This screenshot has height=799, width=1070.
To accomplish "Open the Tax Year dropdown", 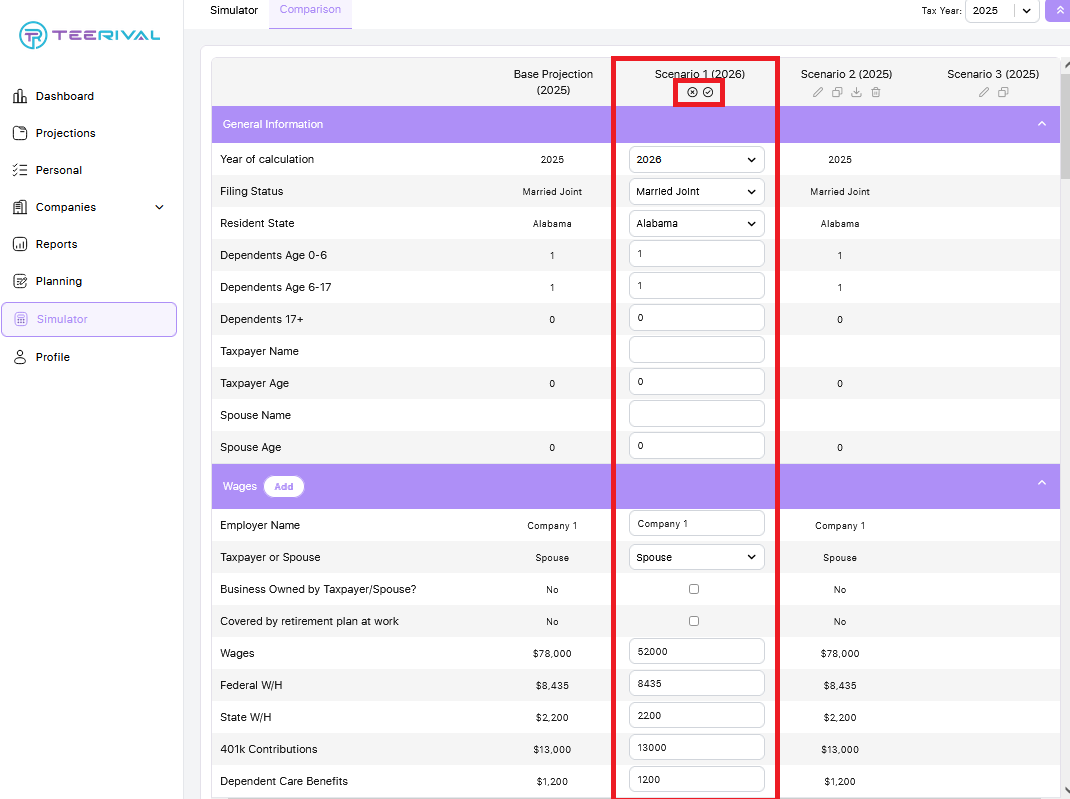I will pyautogui.click(x=1002, y=11).
